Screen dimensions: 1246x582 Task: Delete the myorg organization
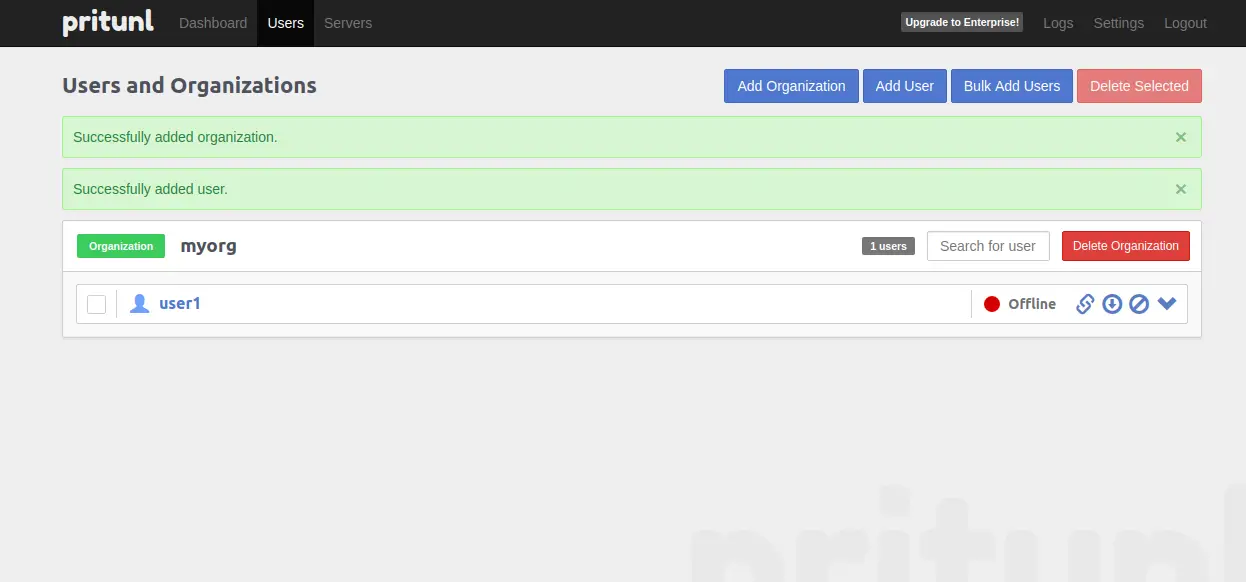(1126, 246)
